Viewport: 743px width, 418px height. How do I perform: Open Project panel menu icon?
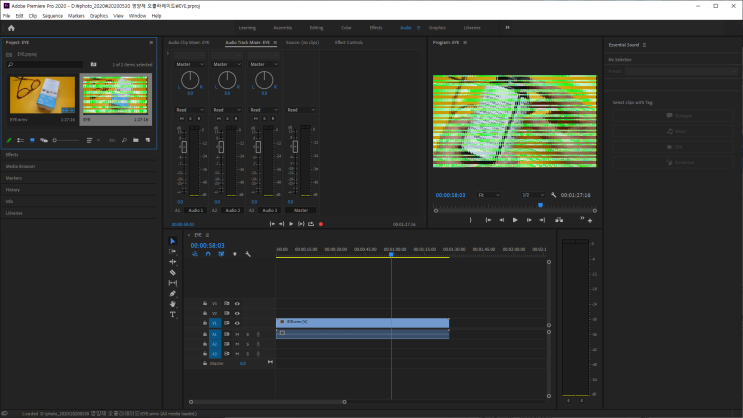151,43
